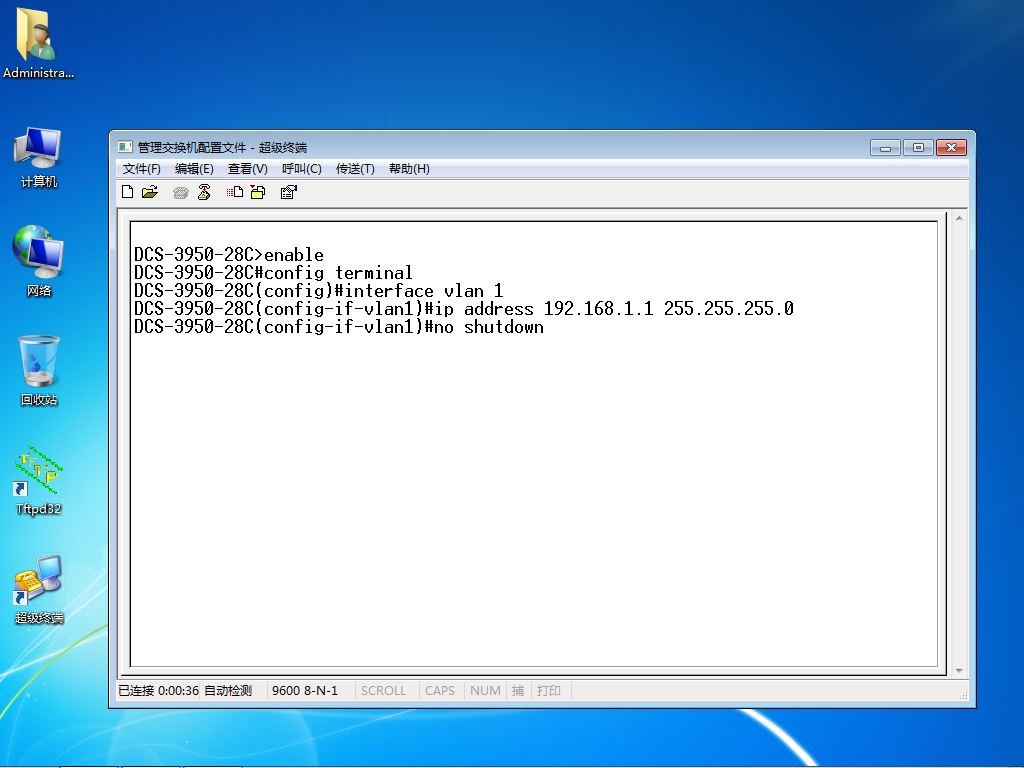
Task: Close the 超级终端 window
Action: pyautogui.click(x=952, y=148)
